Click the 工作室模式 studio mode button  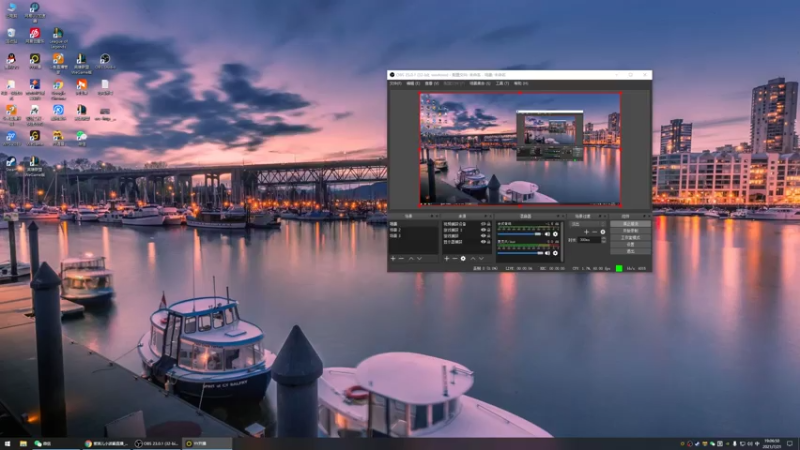point(631,238)
